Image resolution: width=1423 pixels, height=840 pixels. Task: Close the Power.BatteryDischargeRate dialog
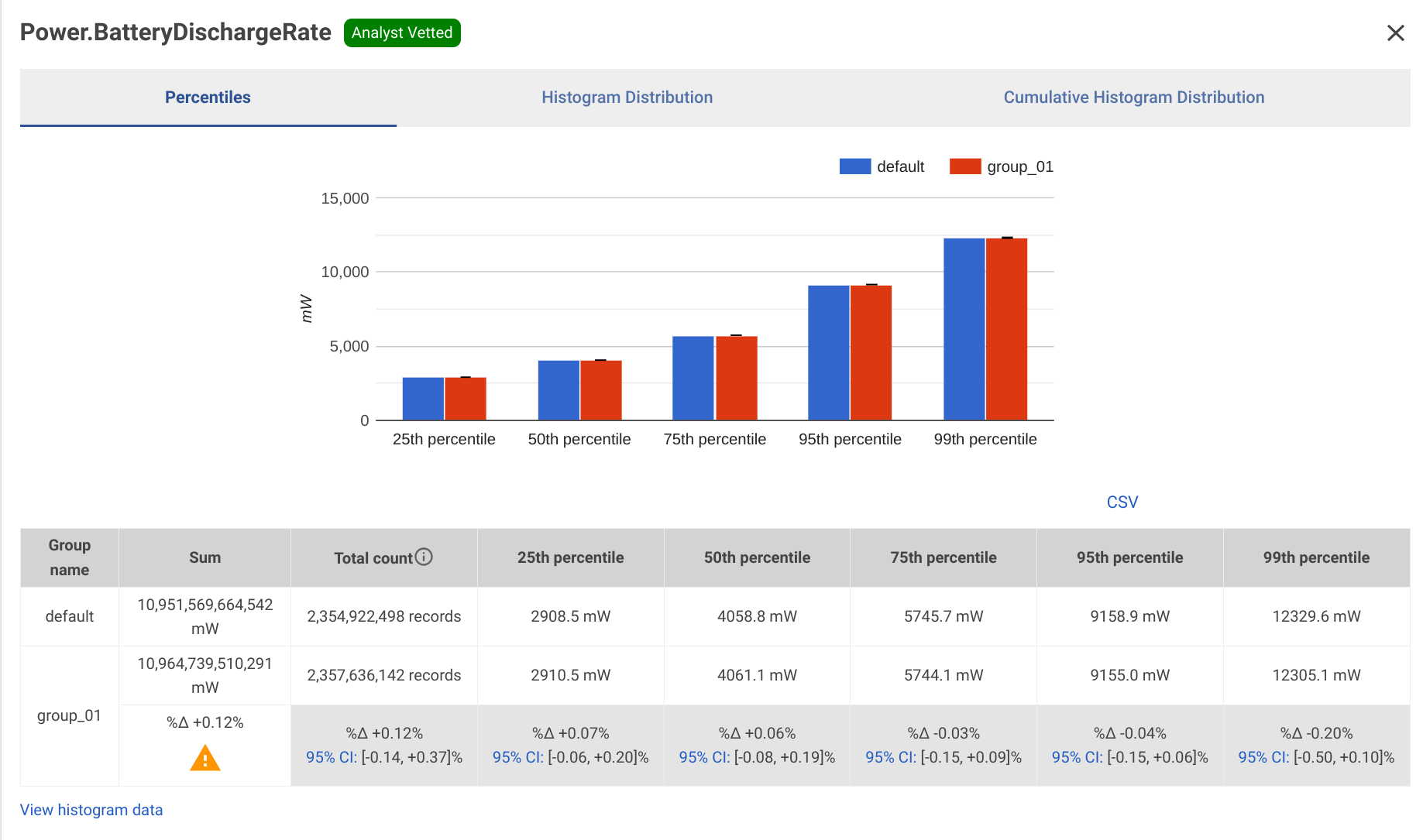1395,33
